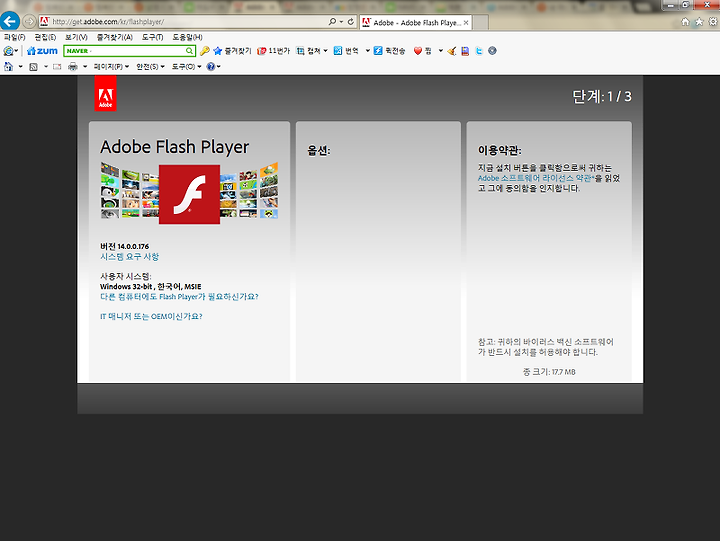Open 즐겨찾기 star in zum toolbar
The width and height of the screenshot is (720, 541).
pyautogui.click(x=232, y=51)
